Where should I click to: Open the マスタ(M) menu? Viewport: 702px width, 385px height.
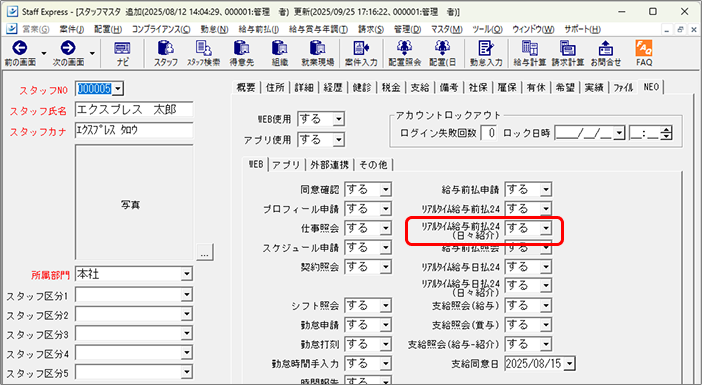[446, 29]
